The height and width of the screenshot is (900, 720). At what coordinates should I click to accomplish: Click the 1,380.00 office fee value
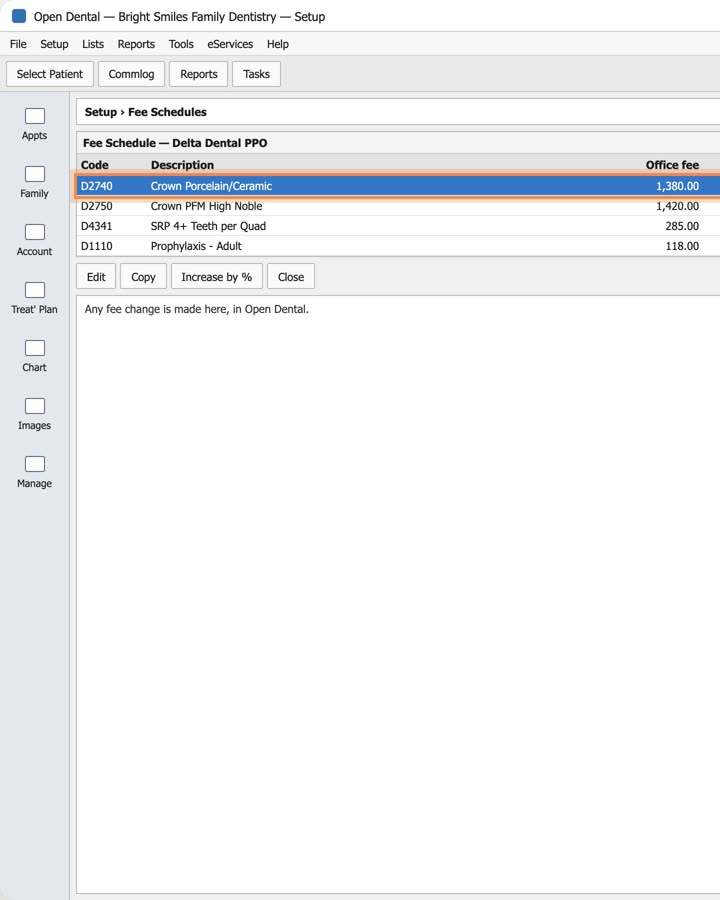click(x=678, y=186)
